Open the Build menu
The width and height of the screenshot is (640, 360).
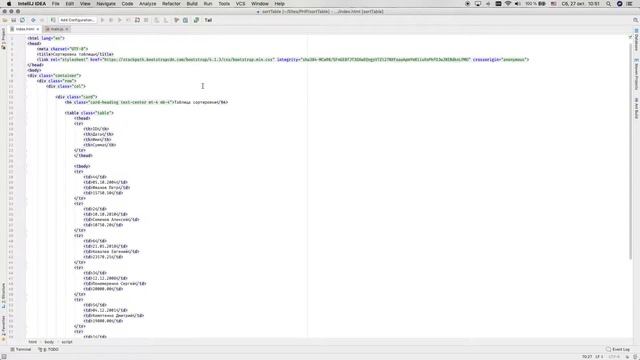coord(192,4)
